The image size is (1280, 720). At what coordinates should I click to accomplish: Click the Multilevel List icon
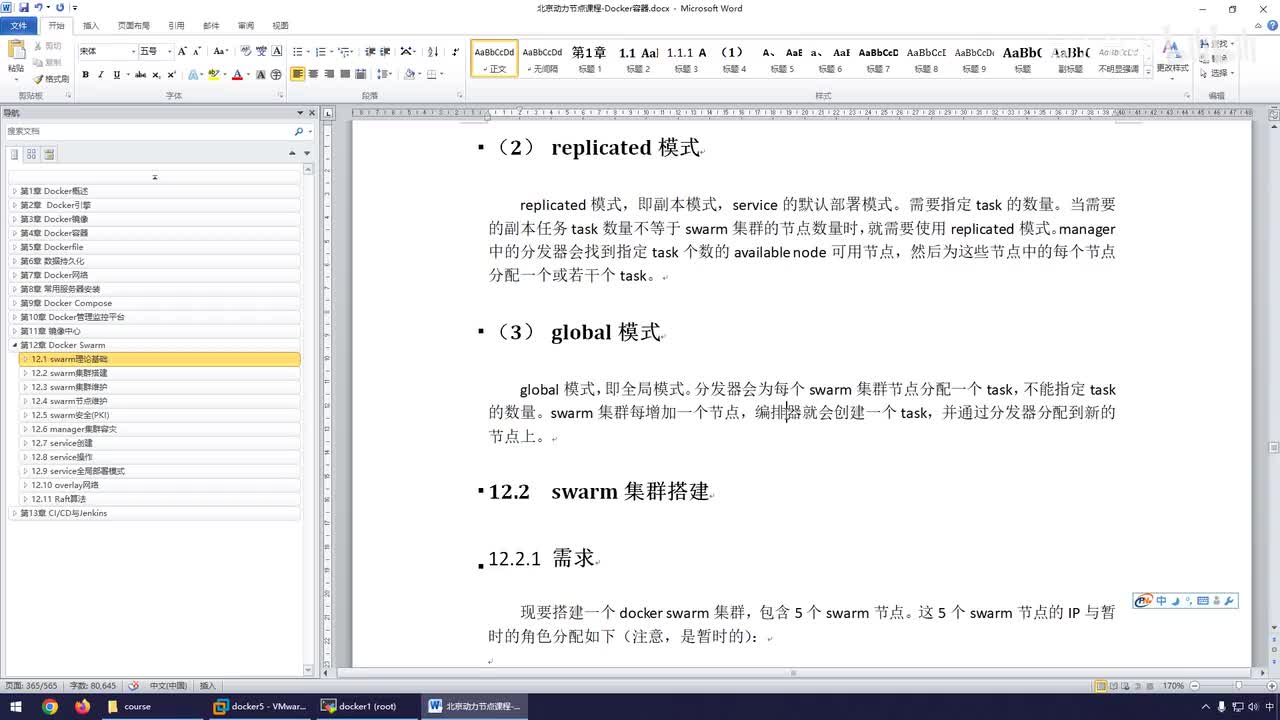coord(345,51)
